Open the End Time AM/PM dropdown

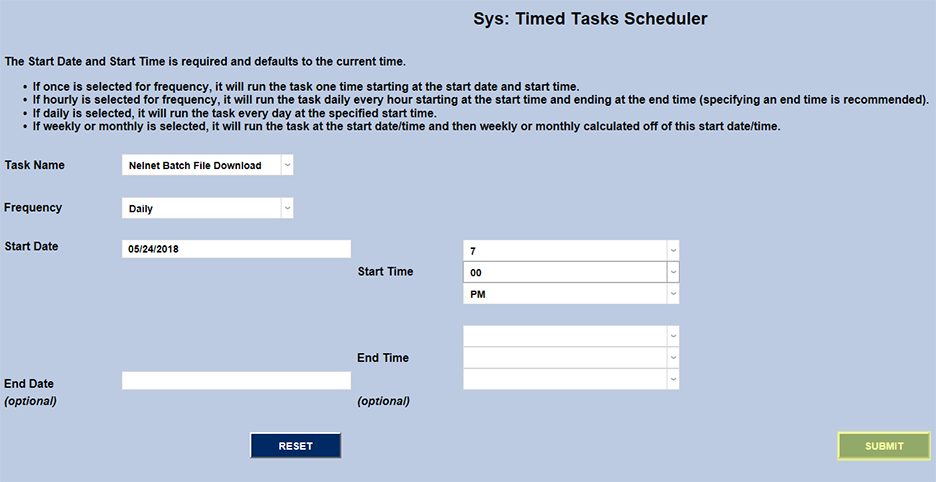coord(571,379)
